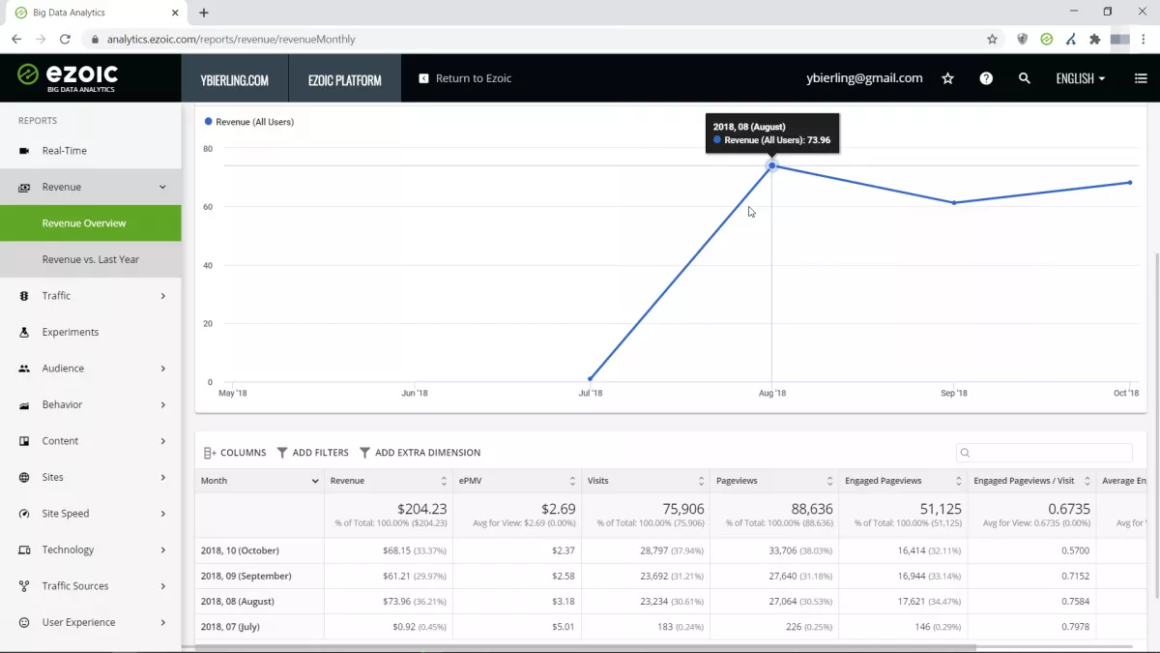Open the Month column dropdown
The image size is (1160, 653).
(315, 481)
